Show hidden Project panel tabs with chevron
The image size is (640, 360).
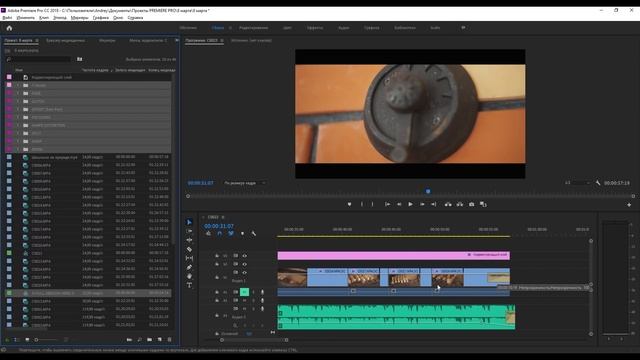[x=177, y=40]
